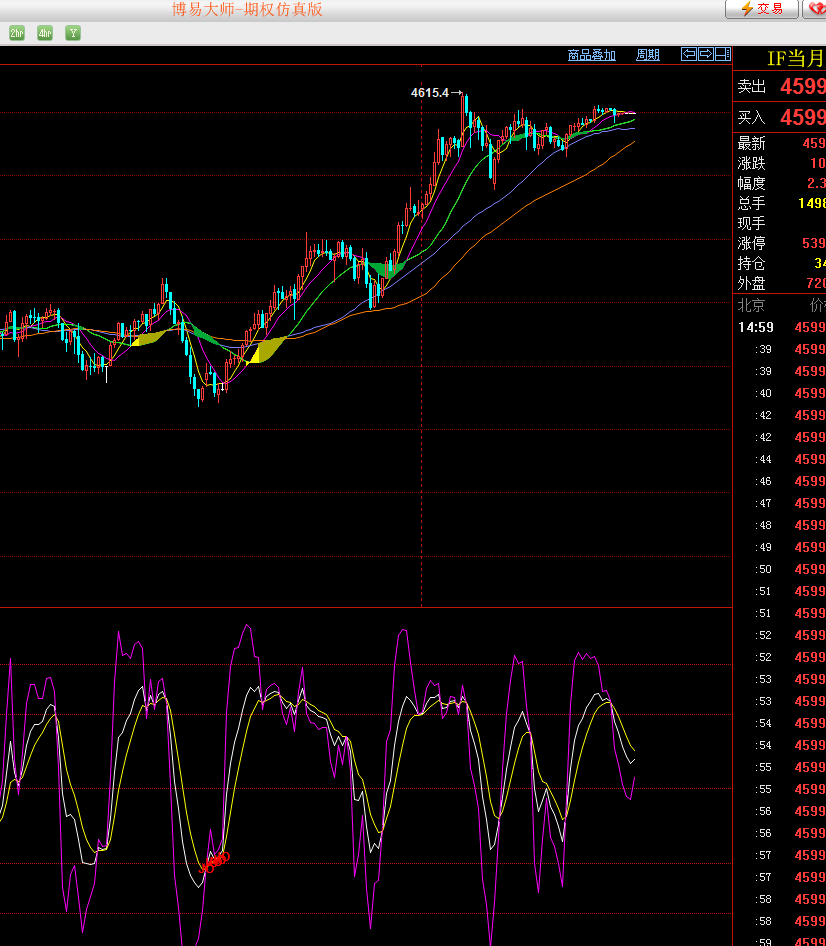Open the 交易 trading button
Screen dimensions: 826x946
(x=761, y=9)
